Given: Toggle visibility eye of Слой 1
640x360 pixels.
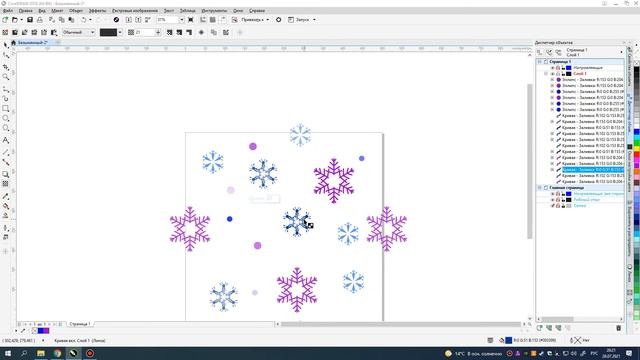Looking at the screenshot, I should click(553, 73).
